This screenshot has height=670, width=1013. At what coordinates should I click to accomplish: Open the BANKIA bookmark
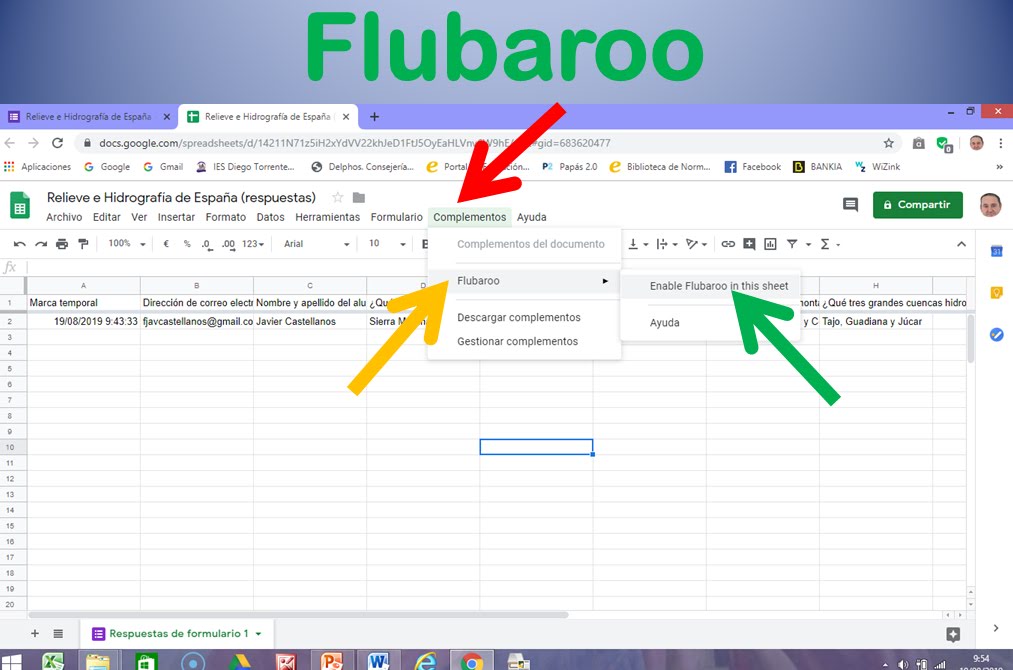coord(817,167)
